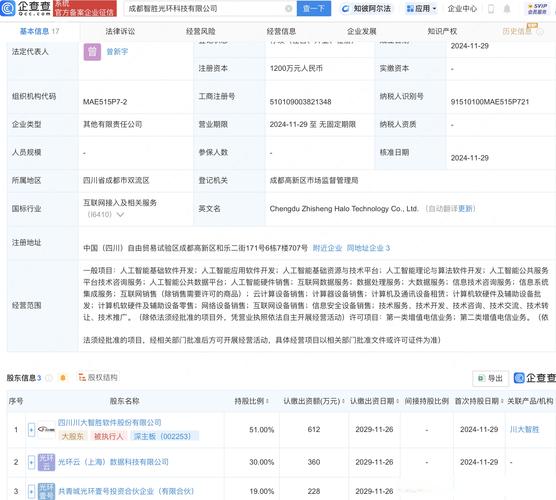The width and height of the screenshot is (556, 500).
Task: Open 股权结构 equity structure chart
Action: [98, 377]
